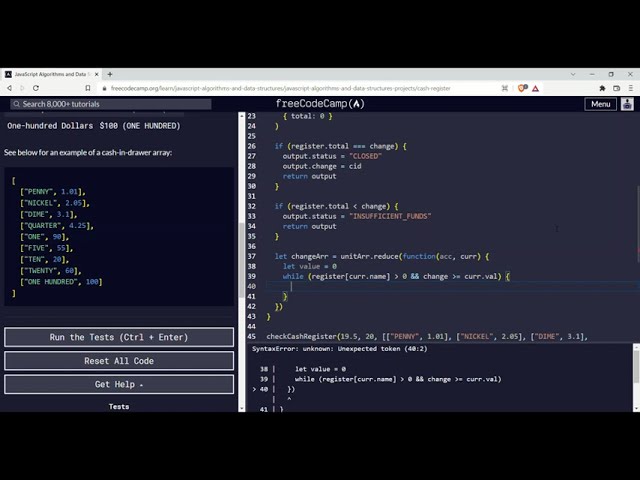Image resolution: width=640 pixels, height=480 pixels.
Task: Click the freeCodeCamp logo
Action: [320, 104]
